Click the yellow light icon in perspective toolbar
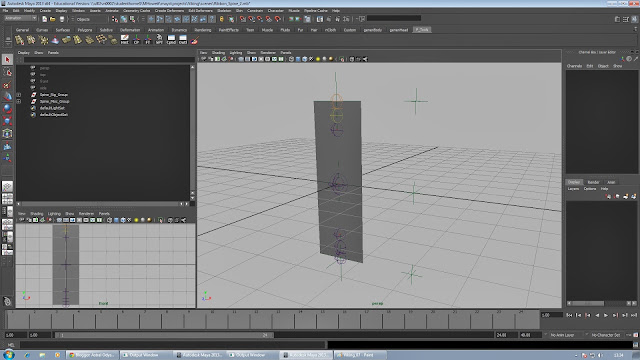The width and height of the screenshot is (640, 360). tap(318, 59)
